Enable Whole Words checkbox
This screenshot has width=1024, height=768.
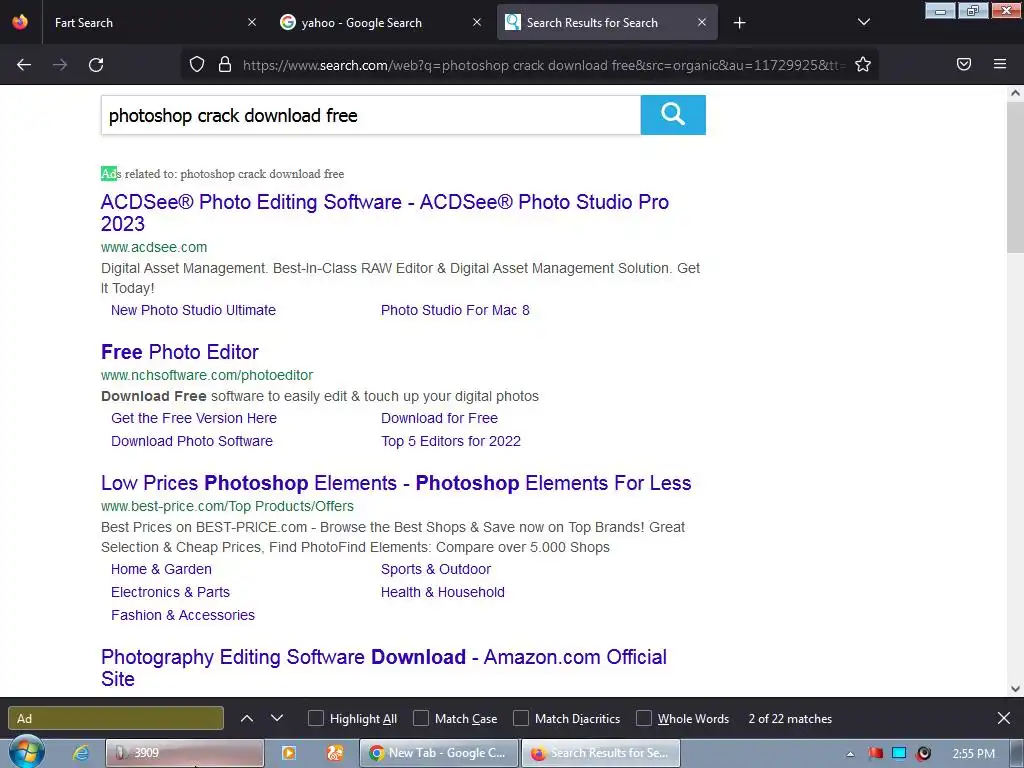coord(644,718)
